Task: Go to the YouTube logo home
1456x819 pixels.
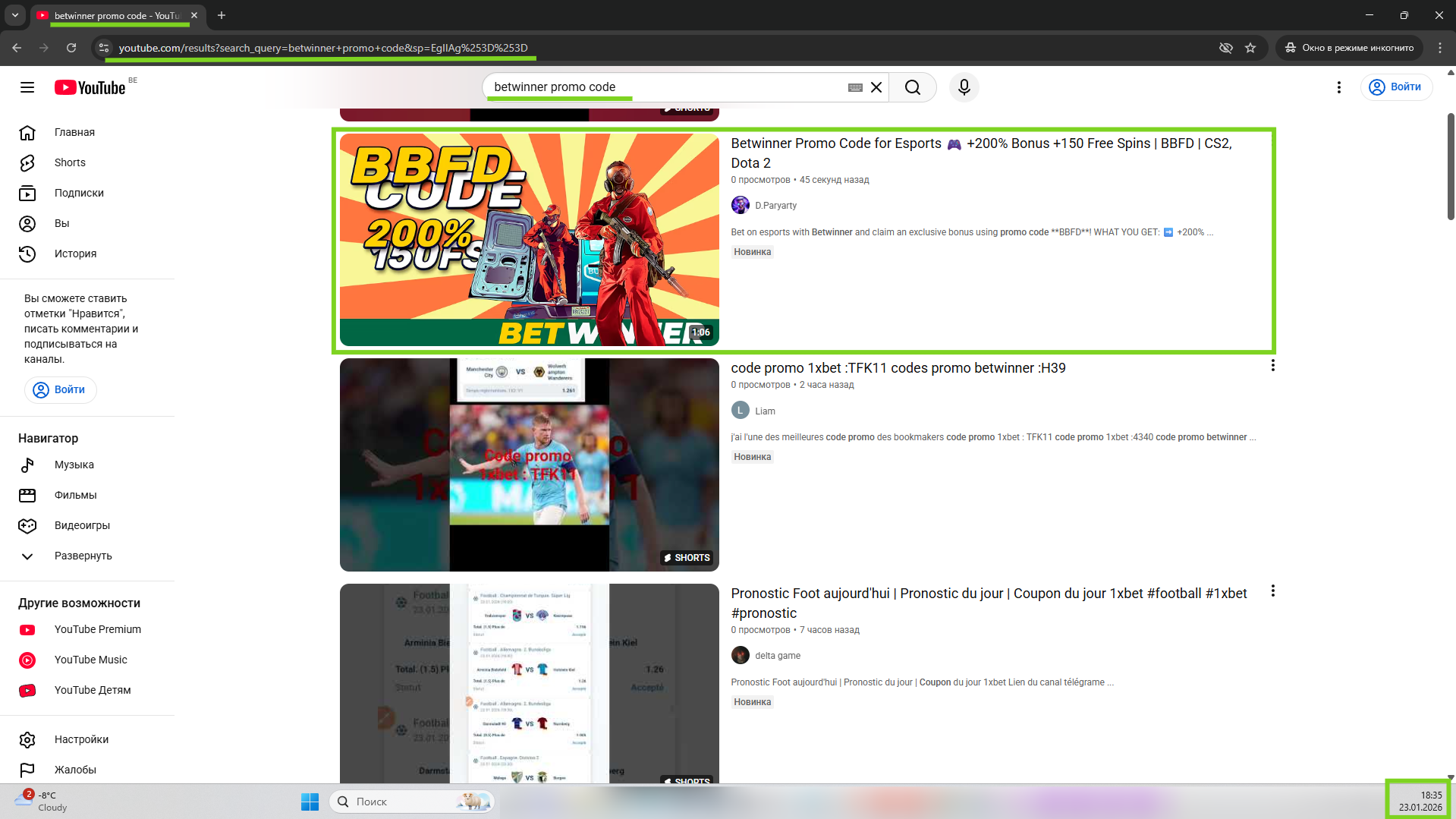Action: coord(90,87)
